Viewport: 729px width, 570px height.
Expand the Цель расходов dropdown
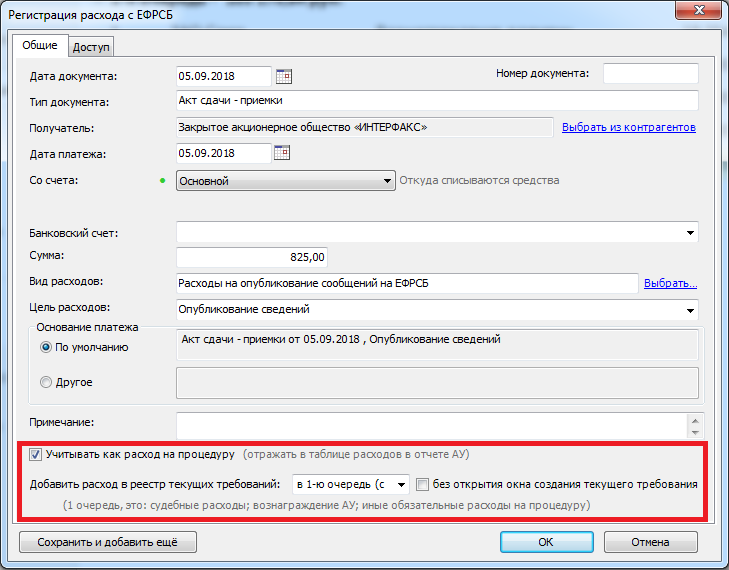click(691, 310)
